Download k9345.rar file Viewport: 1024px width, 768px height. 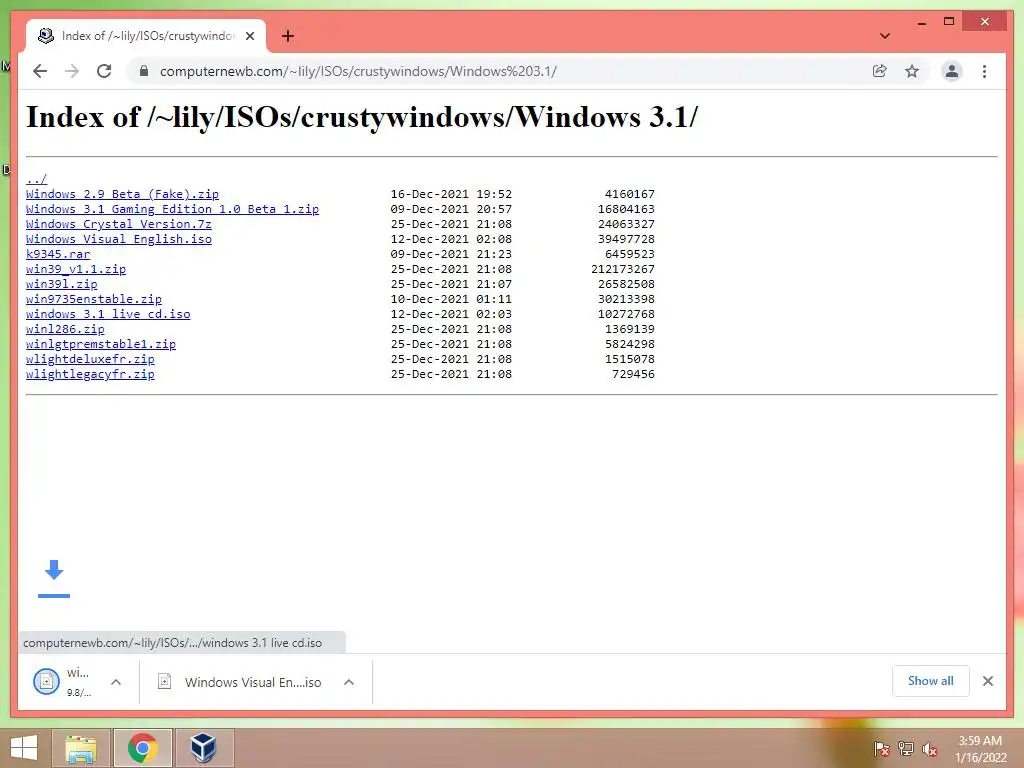click(58, 254)
